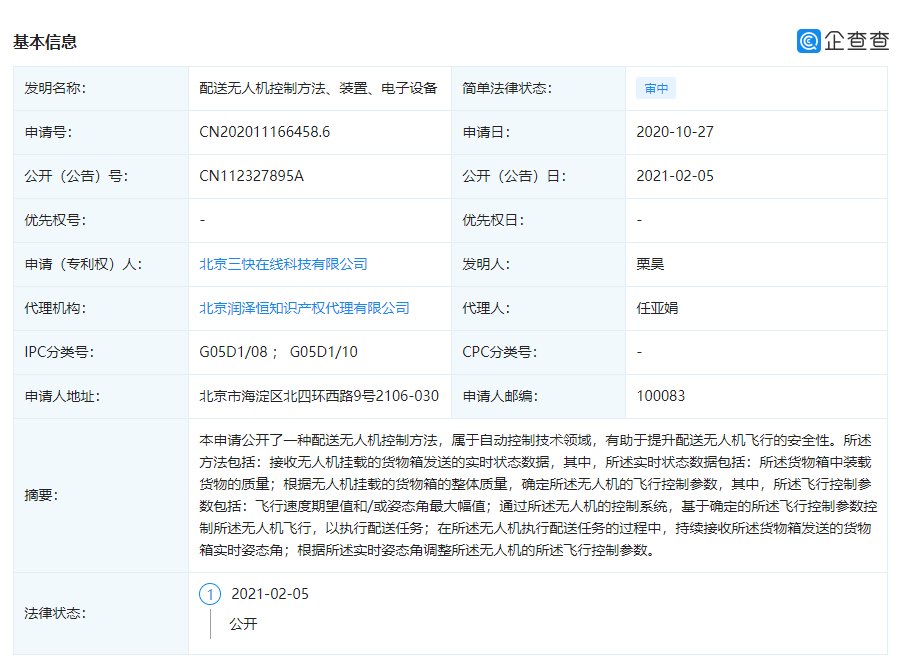Image resolution: width=904 pixels, height=668 pixels.
Task: Click the 发明名称 label cell
Action: pos(101,88)
